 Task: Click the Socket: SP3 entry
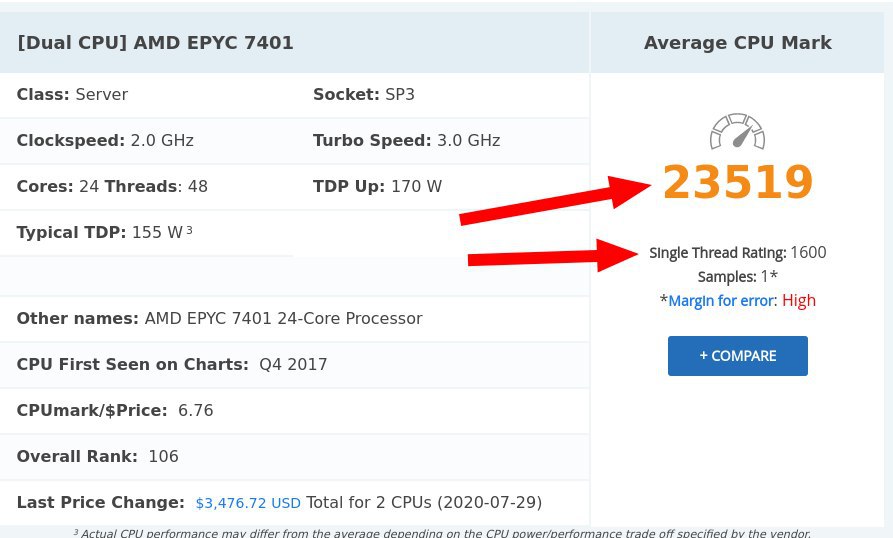click(x=364, y=95)
